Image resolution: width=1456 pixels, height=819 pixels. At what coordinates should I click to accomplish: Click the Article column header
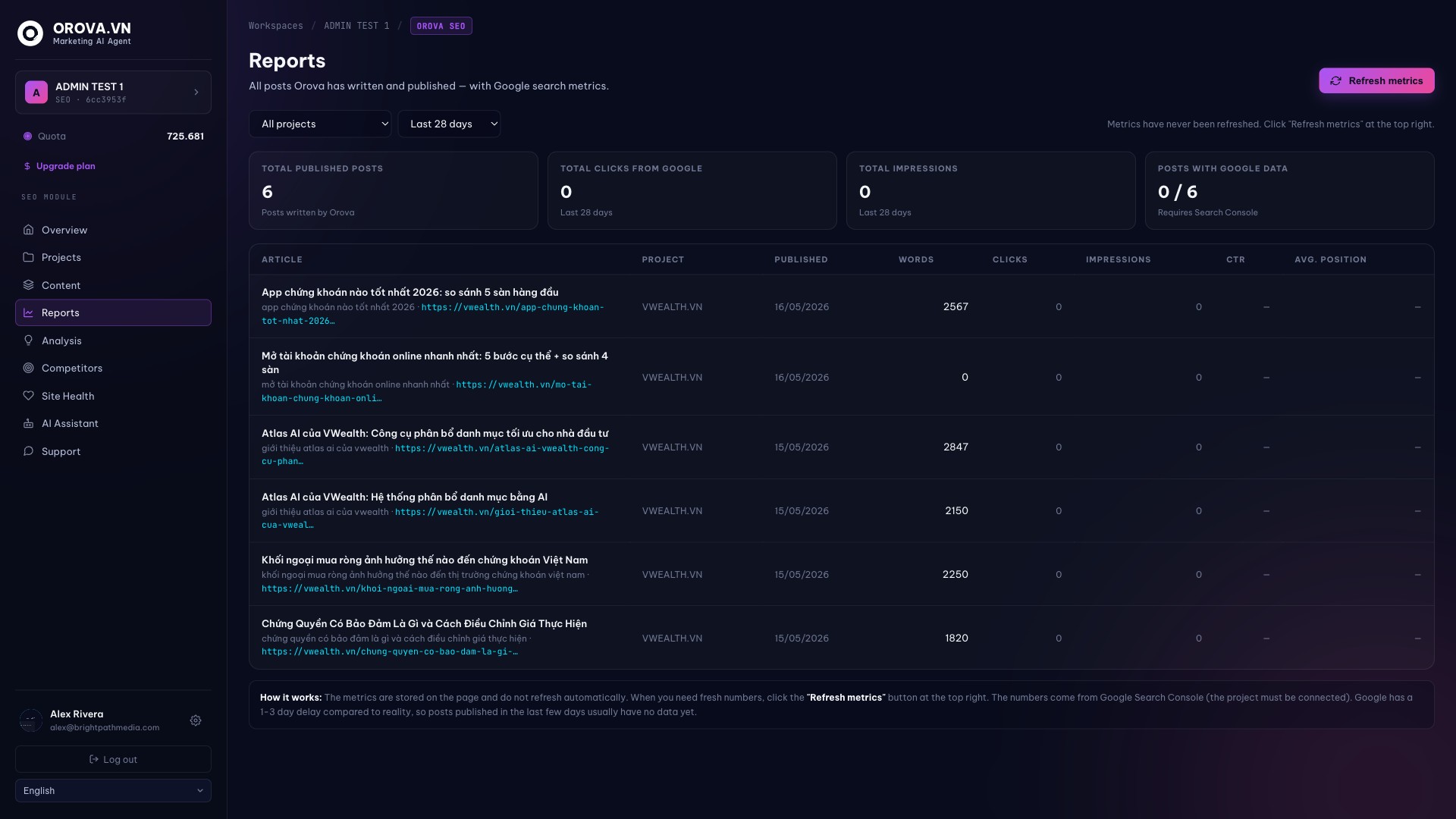coord(282,259)
